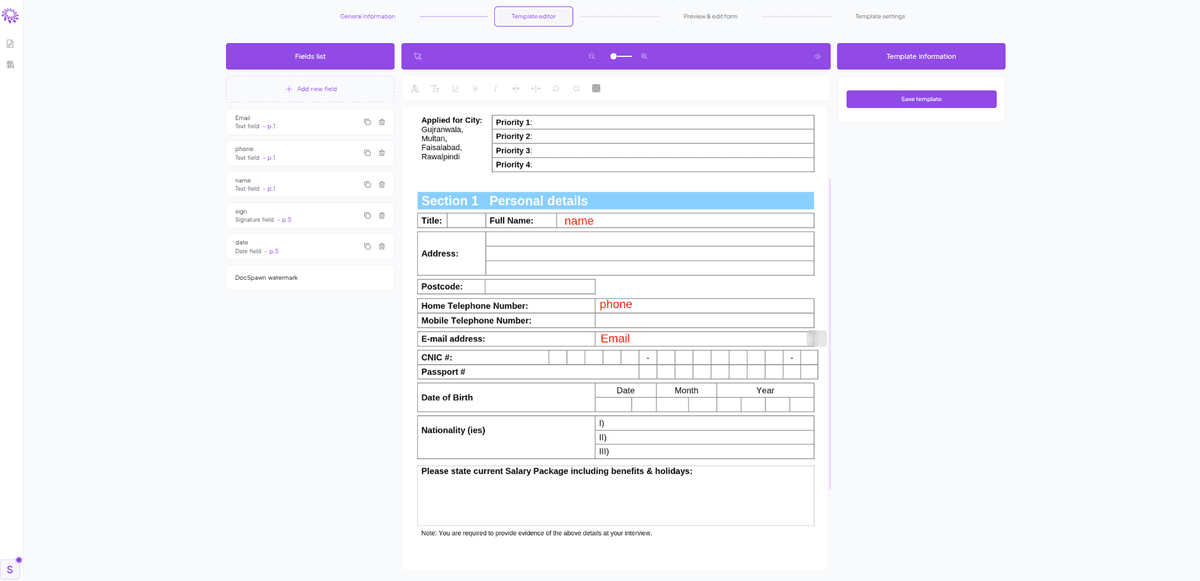Apply underline formatting
This screenshot has height=581, width=1200.
[x=454, y=88]
